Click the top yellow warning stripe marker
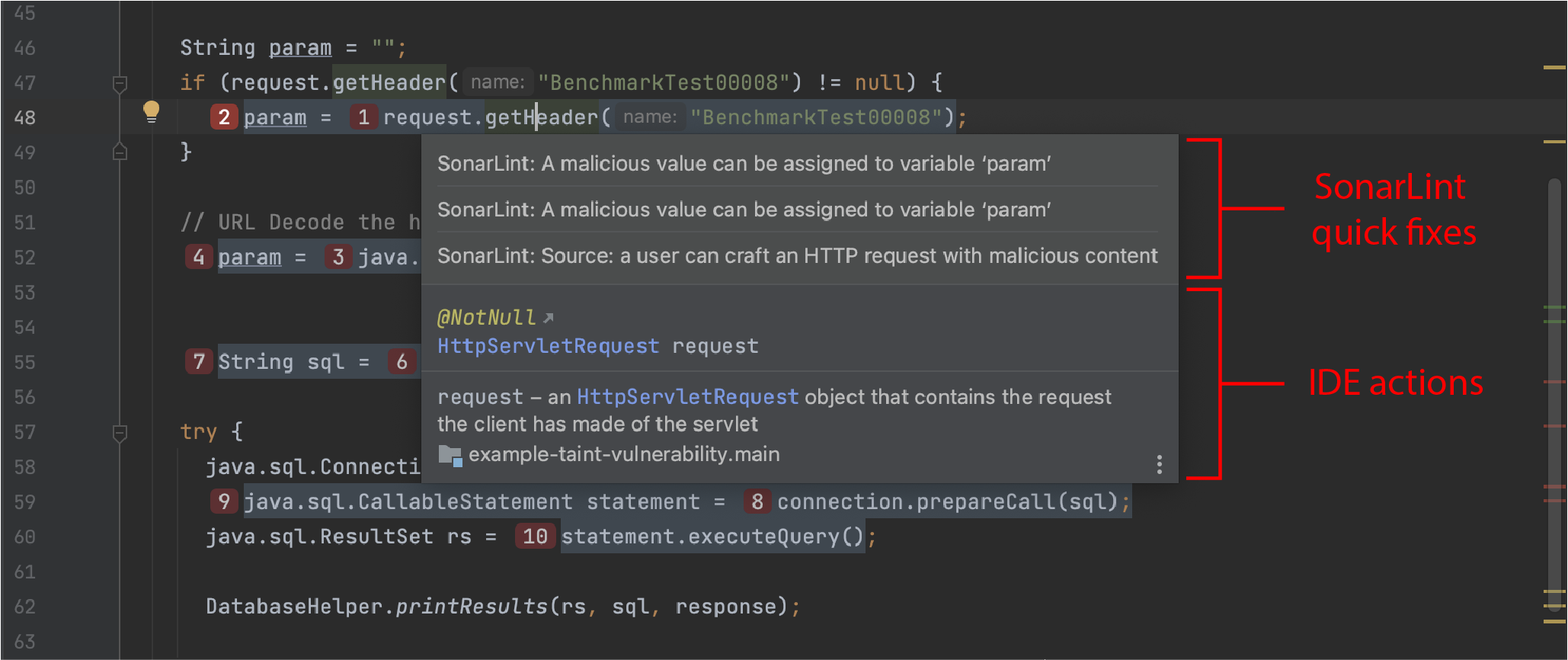This screenshot has height=660, width=1568. tap(1554, 68)
